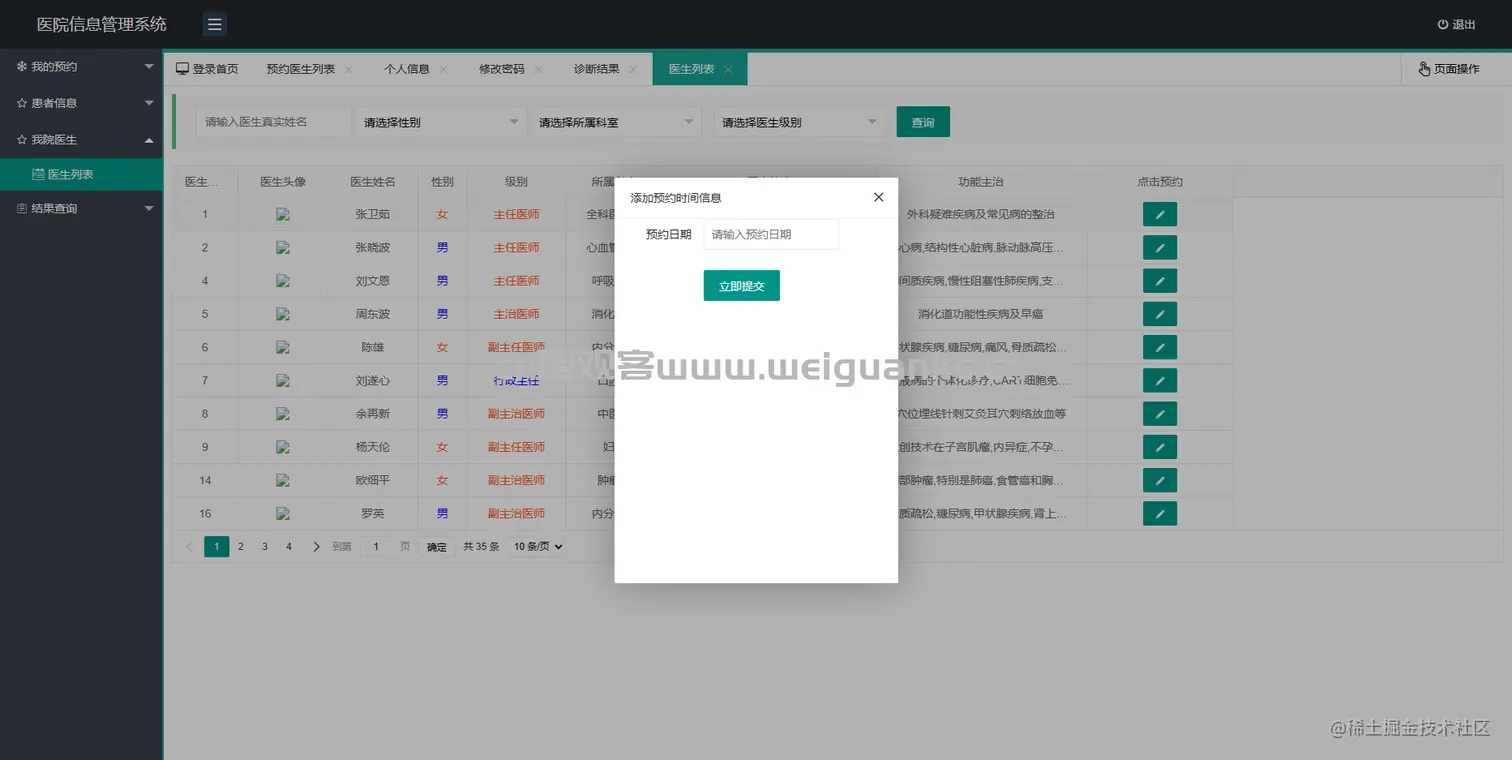Click the page number jump input
The height and width of the screenshot is (760, 1512).
[x=376, y=547]
